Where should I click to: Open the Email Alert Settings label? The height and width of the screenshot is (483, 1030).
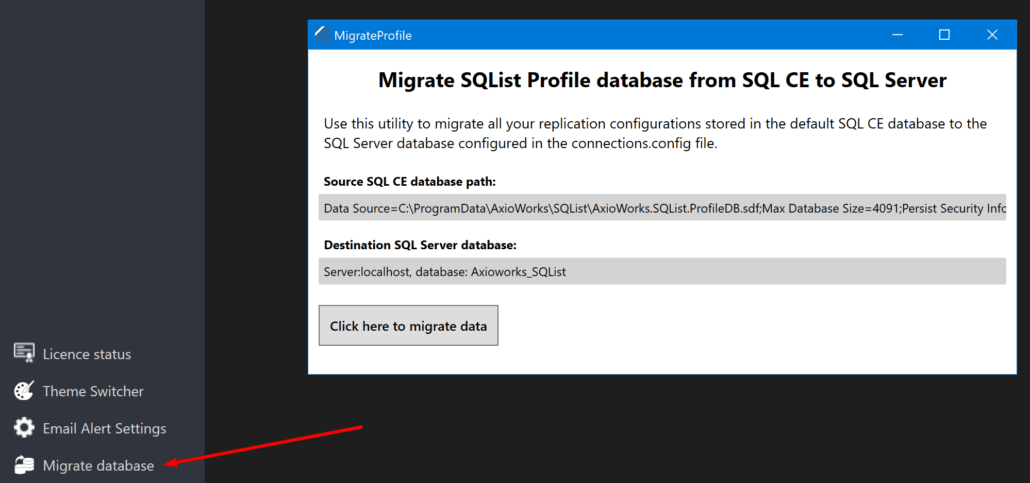pos(104,428)
